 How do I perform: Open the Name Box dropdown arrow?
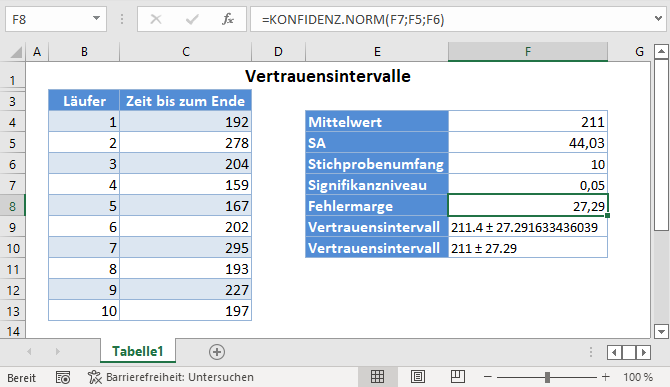pyautogui.click(x=97, y=19)
